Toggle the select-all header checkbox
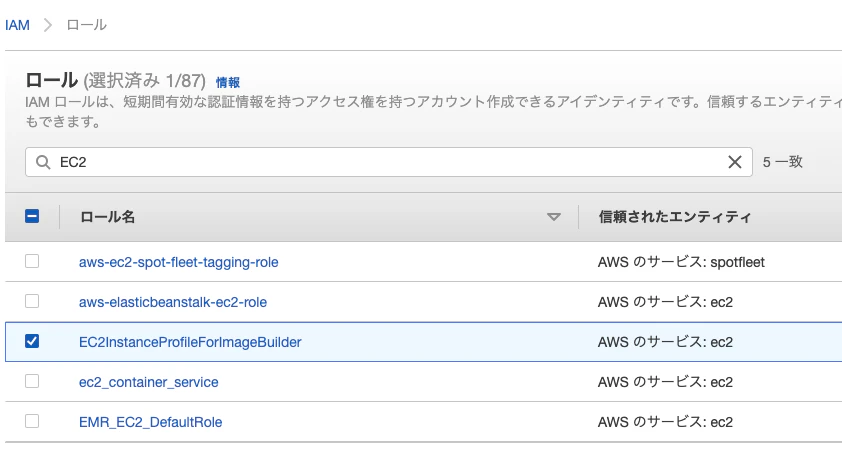 click(x=32, y=216)
